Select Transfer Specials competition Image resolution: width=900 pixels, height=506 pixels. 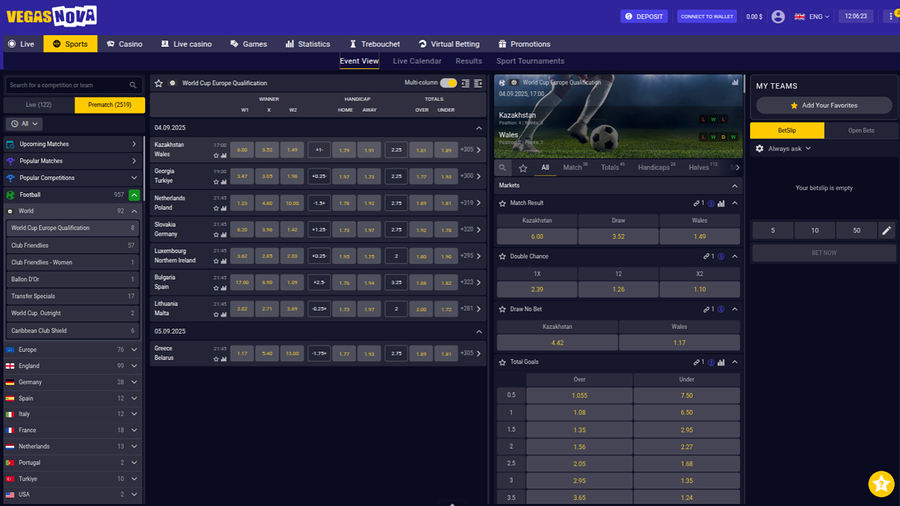pos(73,297)
